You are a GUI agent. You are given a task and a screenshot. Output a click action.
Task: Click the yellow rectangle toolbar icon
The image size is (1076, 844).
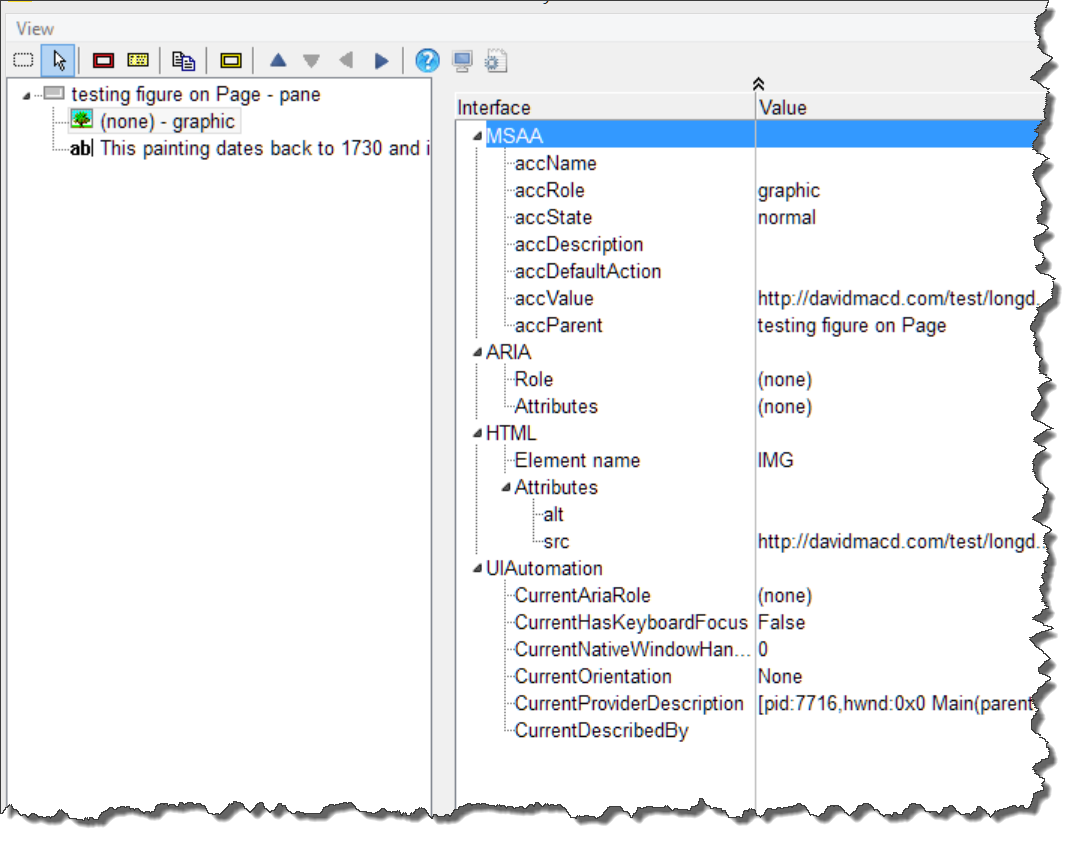(x=231, y=61)
